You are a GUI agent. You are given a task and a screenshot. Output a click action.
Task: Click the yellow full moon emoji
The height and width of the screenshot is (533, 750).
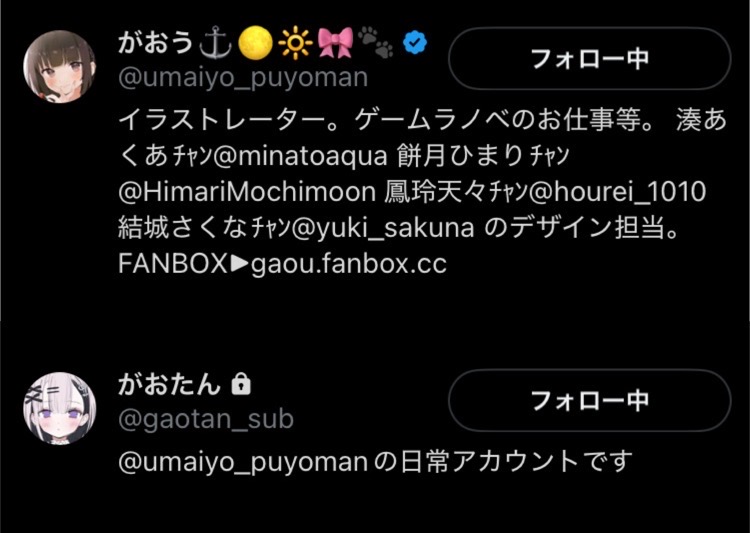tap(255, 43)
